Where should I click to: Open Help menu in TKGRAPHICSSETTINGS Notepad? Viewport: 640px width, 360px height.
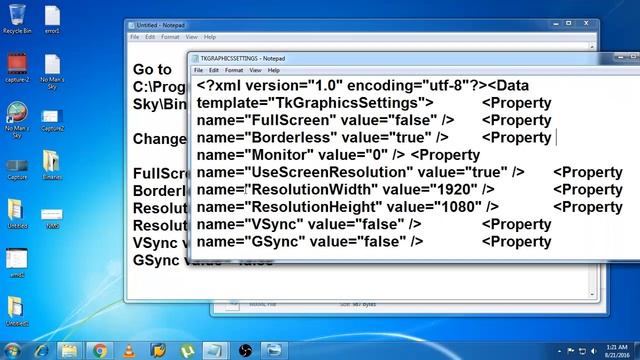tap(273, 70)
